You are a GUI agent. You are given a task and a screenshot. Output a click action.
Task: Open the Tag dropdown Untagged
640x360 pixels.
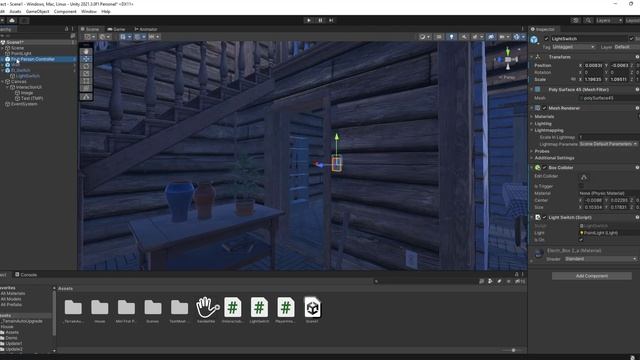pos(573,47)
